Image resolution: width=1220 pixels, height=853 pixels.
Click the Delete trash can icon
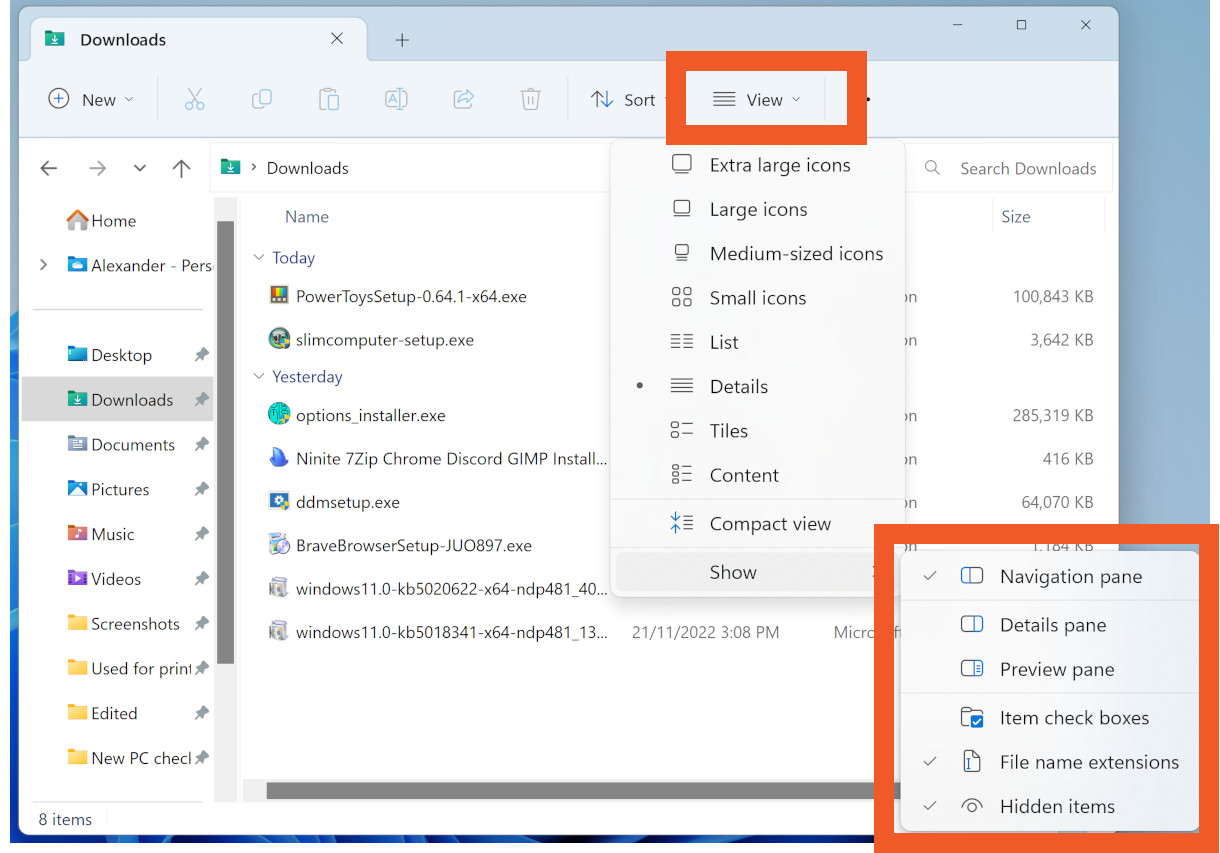coord(530,99)
